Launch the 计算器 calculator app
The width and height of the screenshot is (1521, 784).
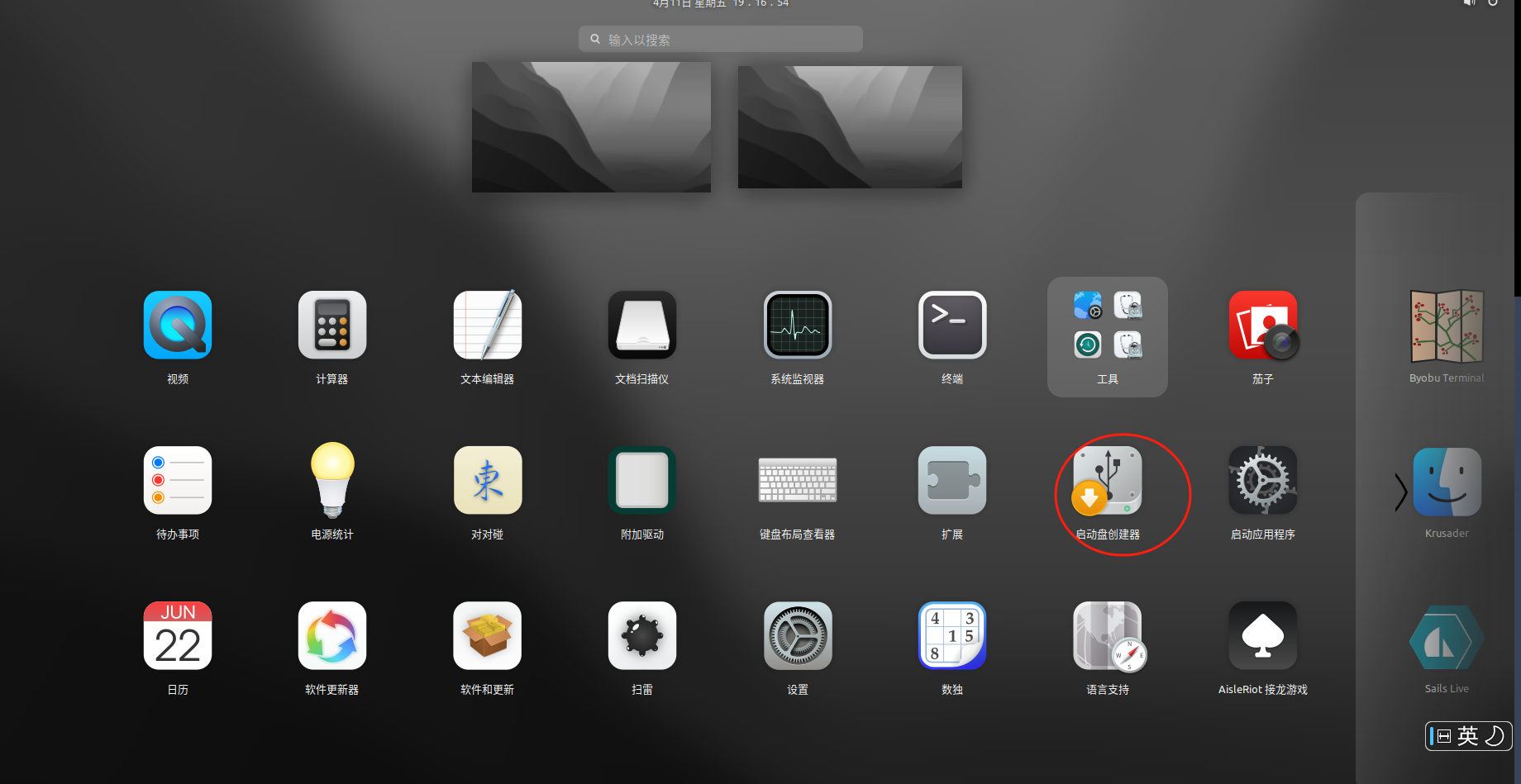point(332,325)
